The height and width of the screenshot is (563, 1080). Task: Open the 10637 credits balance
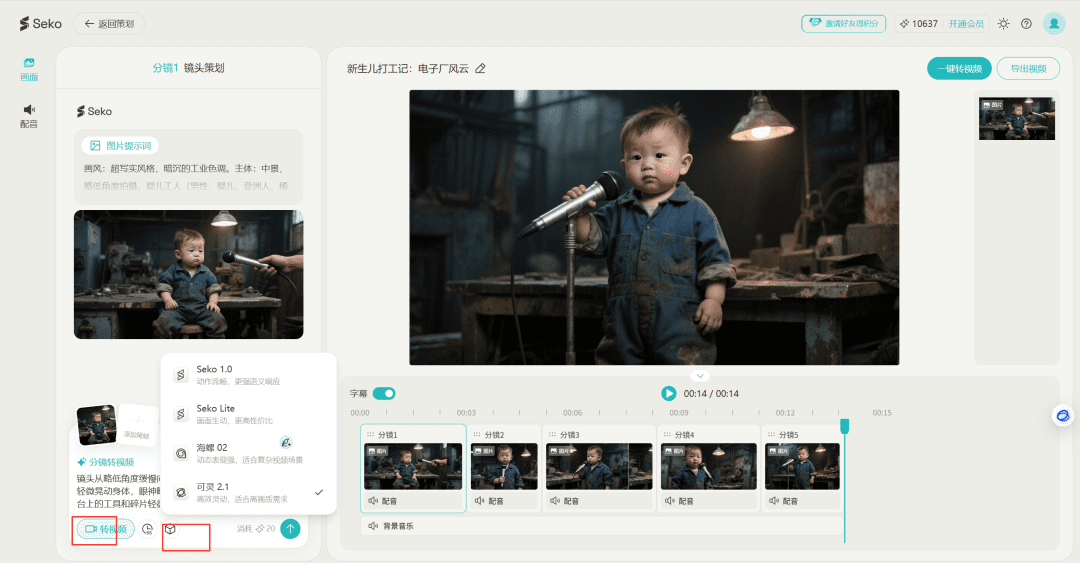[918, 23]
